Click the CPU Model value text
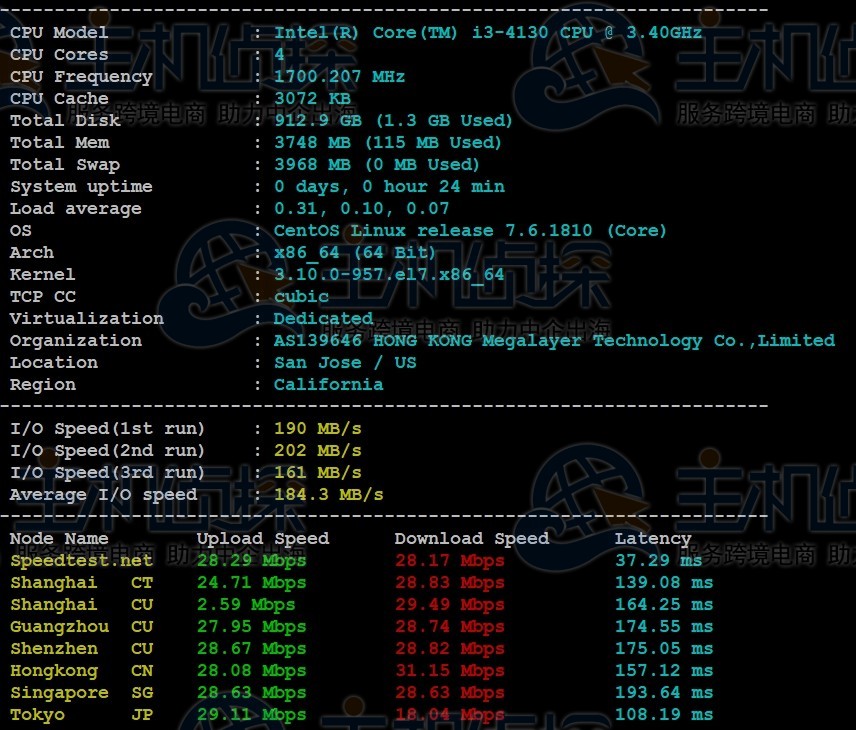 coord(488,33)
